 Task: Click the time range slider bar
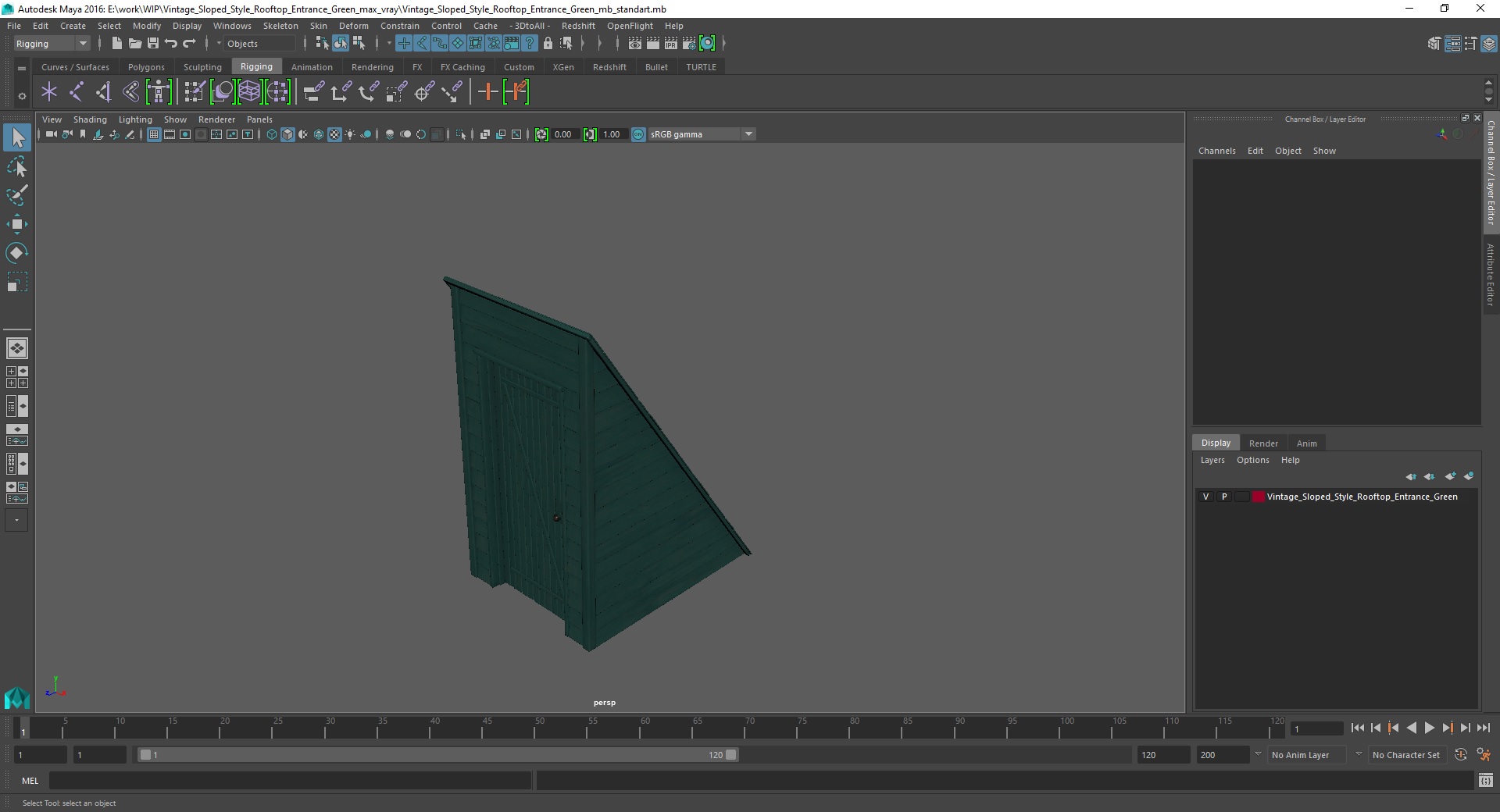click(437, 755)
